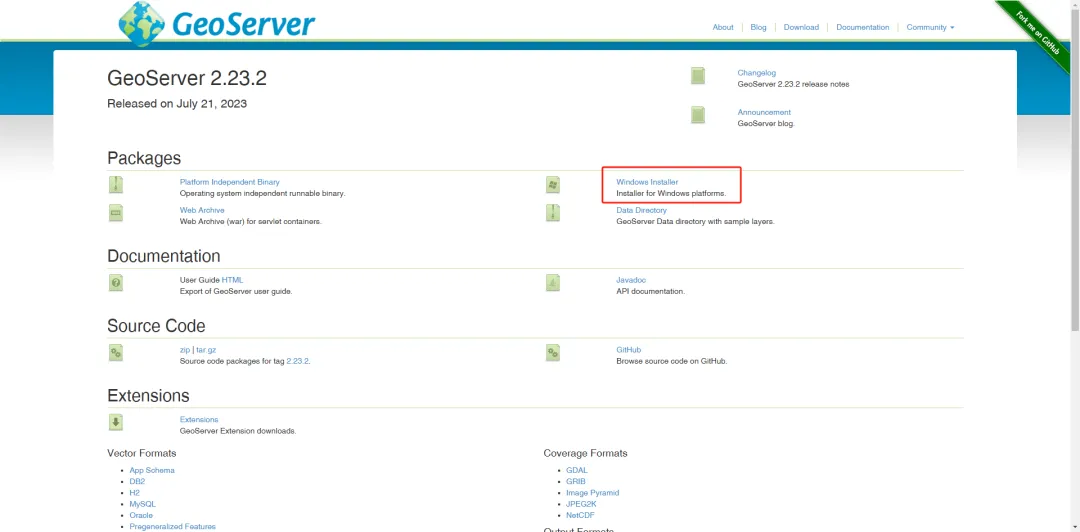Open the Oracle extension link
This screenshot has height=532, width=1080.
click(x=141, y=515)
